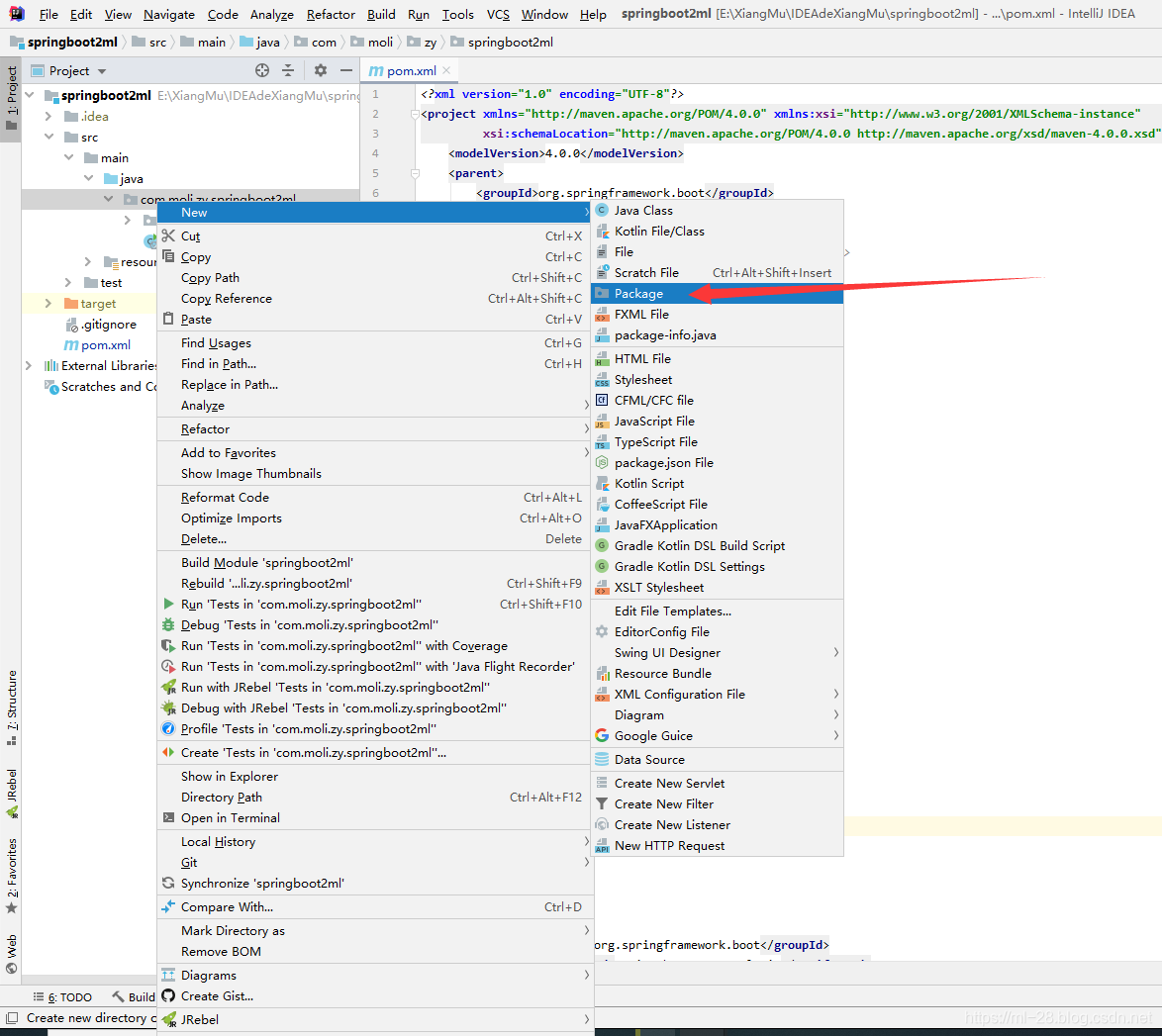
Task: Open the JRebel side tab
Action: click(11, 793)
